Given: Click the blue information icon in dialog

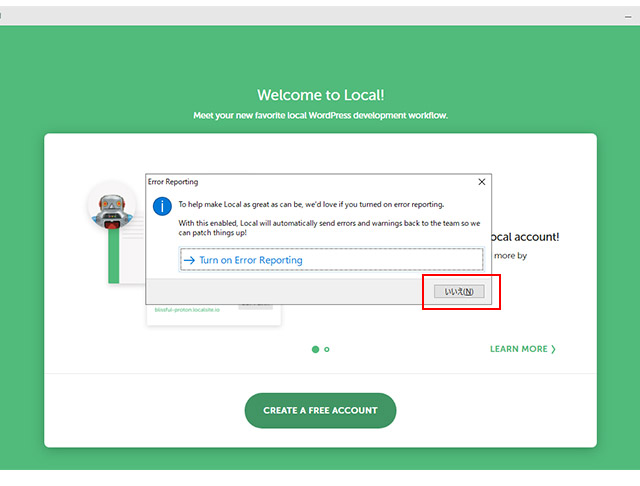Looking at the screenshot, I should click(x=162, y=206).
